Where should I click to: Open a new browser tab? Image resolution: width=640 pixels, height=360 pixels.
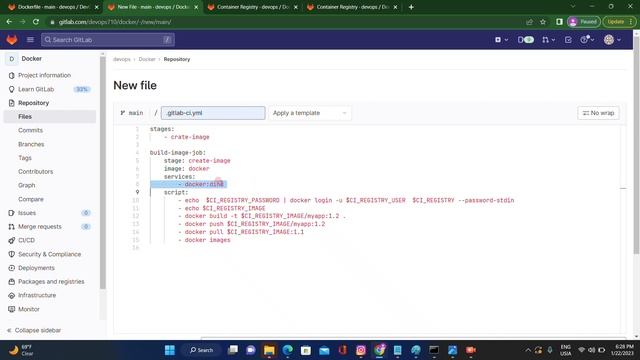[411, 7]
